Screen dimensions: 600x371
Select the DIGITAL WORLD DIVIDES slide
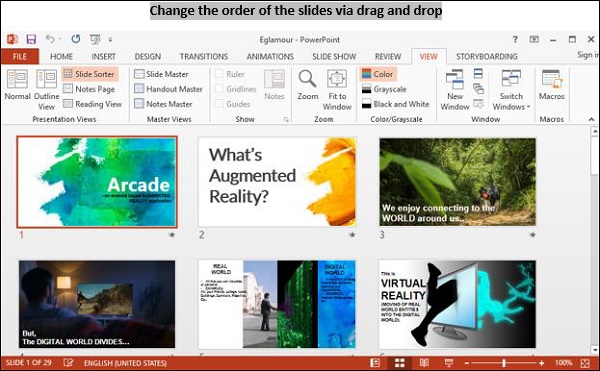coord(97,304)
